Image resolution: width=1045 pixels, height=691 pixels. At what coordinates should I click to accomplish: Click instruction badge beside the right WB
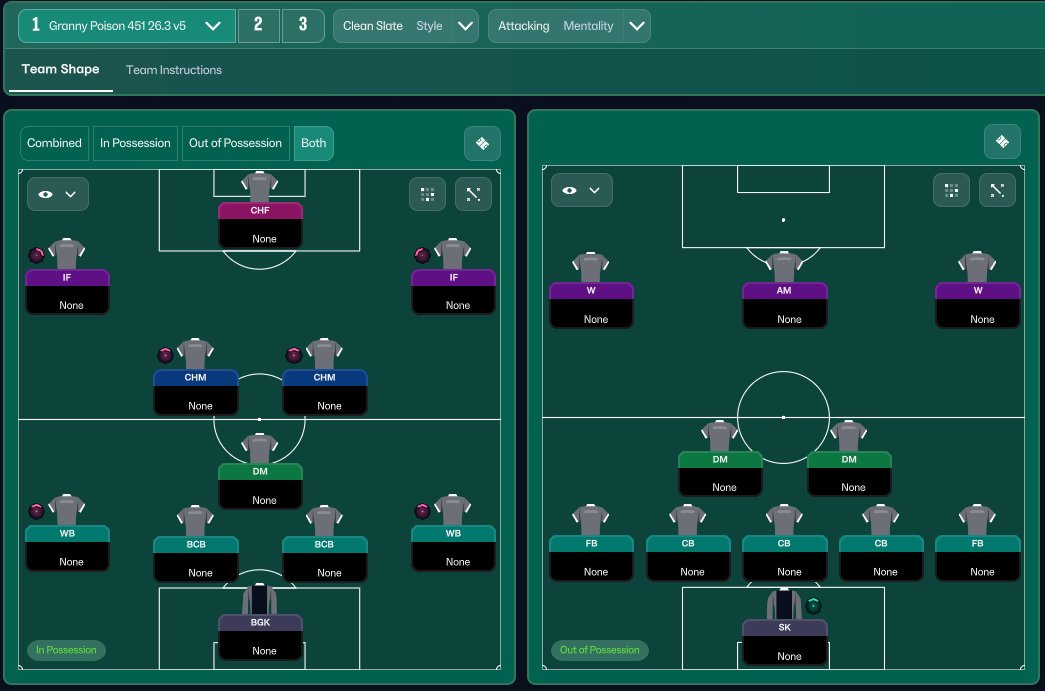tap(423, 511)
